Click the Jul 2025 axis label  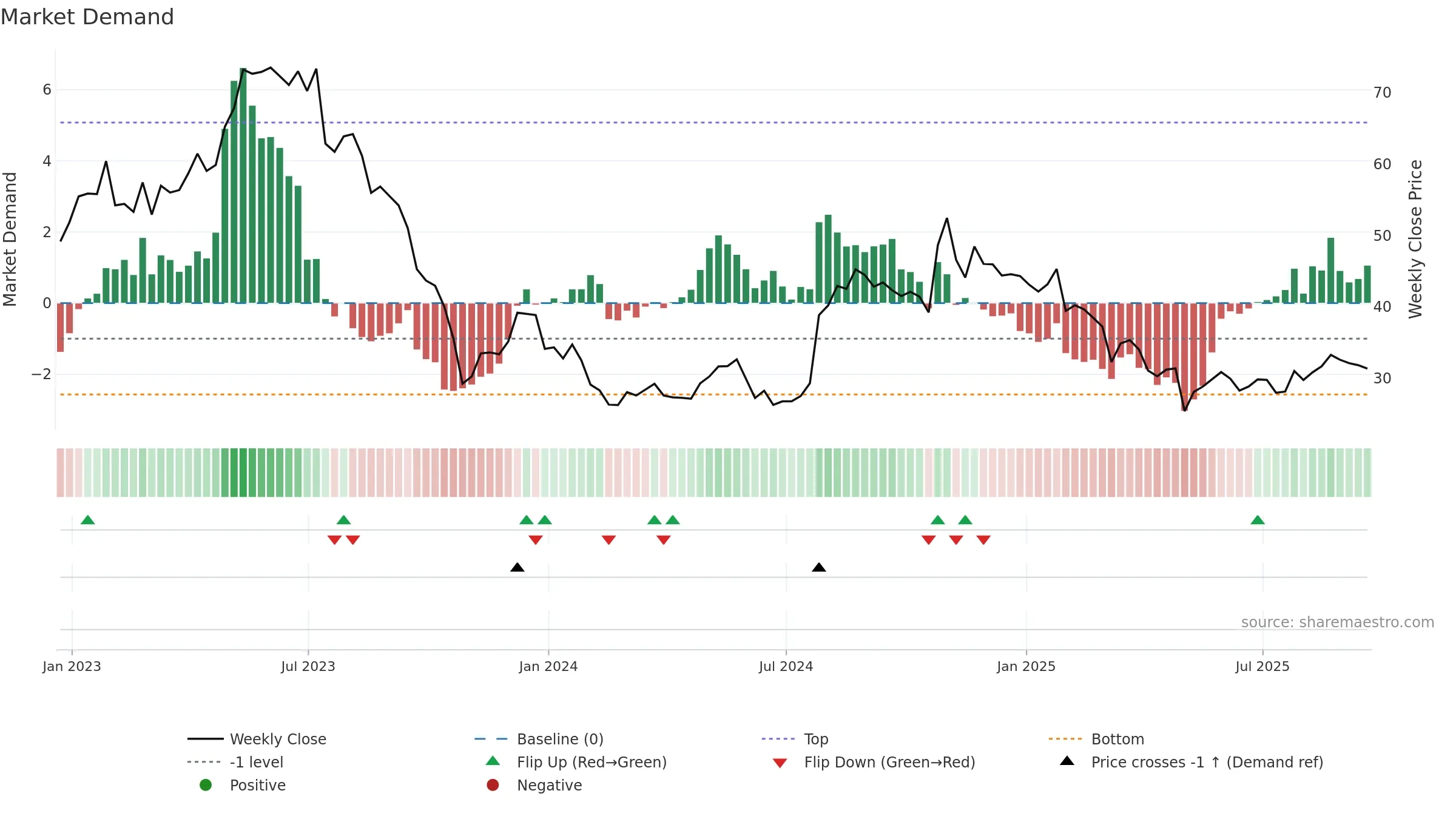click(x=1262, y=666)
